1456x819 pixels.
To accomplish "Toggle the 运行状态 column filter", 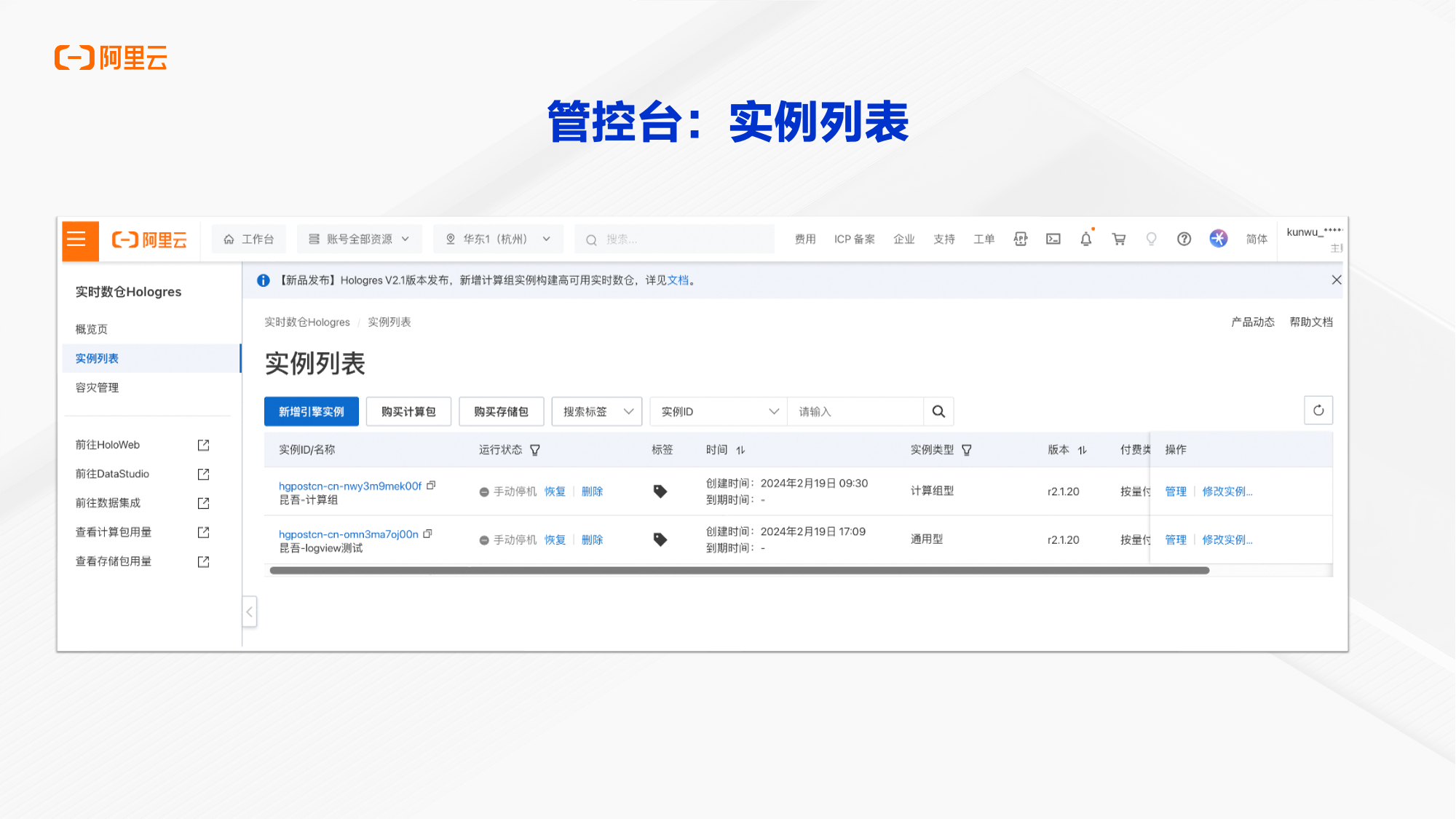I will 535,450.
